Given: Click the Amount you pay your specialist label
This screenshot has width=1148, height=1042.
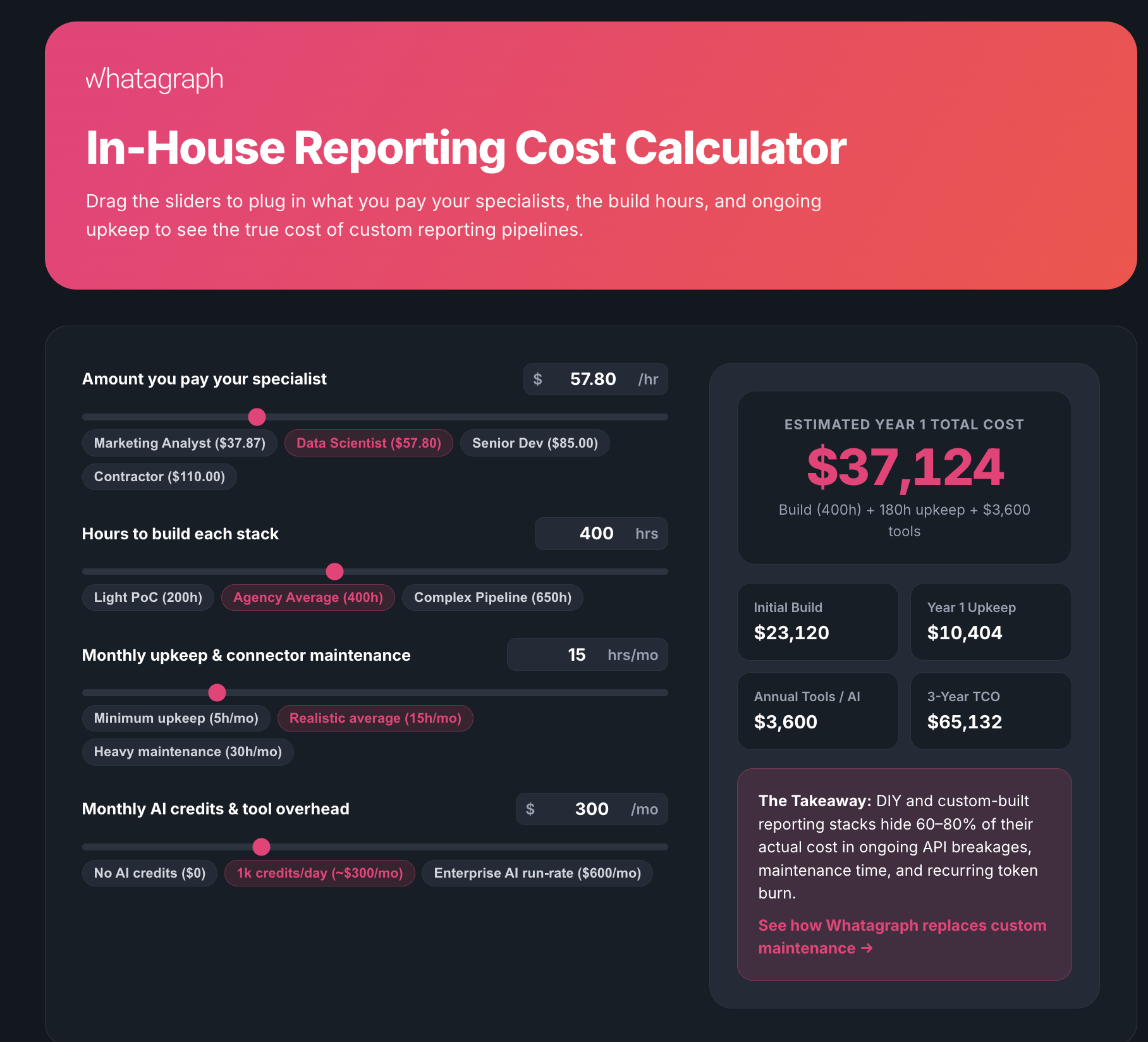Looking at the screenshot, I should pyautogui.click(x=204, y=379).
